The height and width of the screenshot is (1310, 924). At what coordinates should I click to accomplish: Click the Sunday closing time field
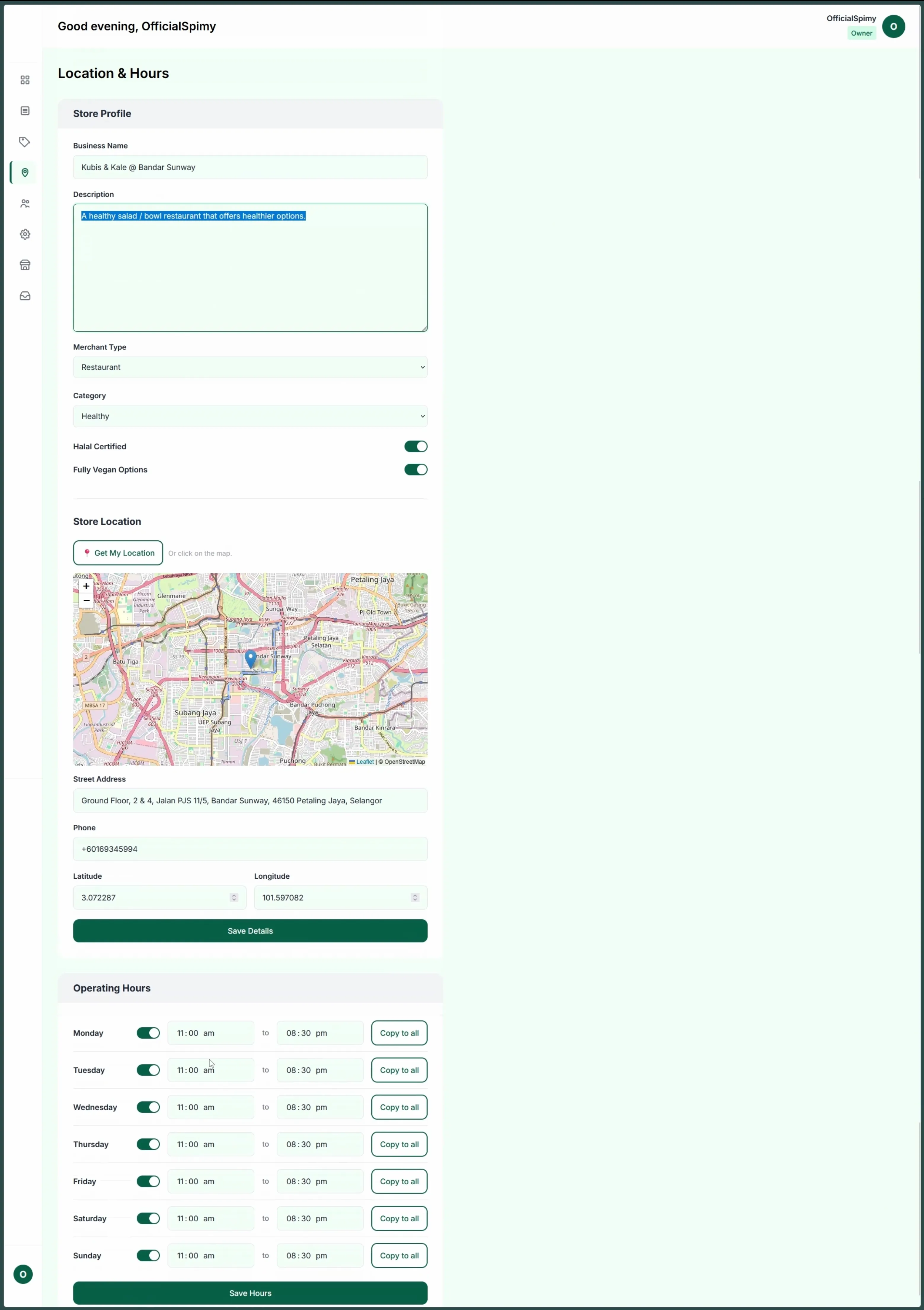[320, 1255]
